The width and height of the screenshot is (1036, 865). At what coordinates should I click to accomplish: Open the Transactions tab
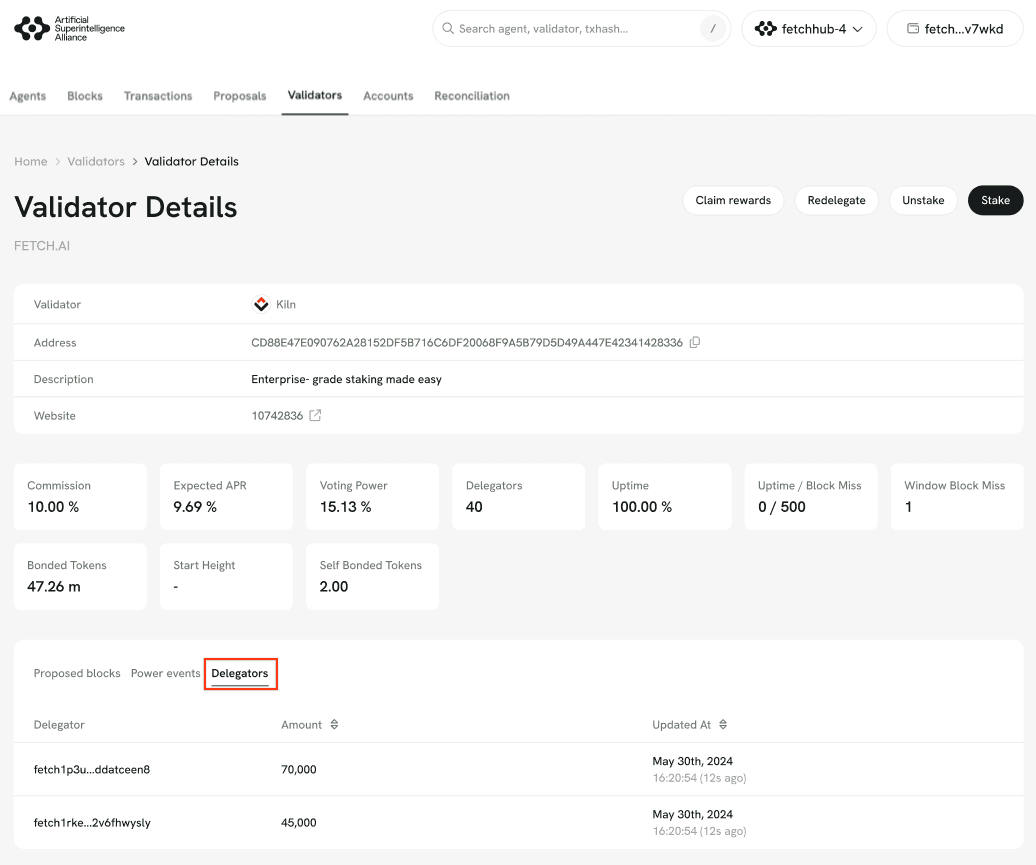[158, 96]
